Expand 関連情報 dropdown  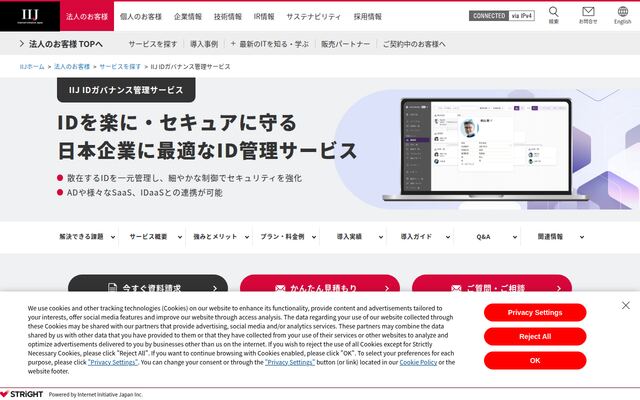[556, 237]
